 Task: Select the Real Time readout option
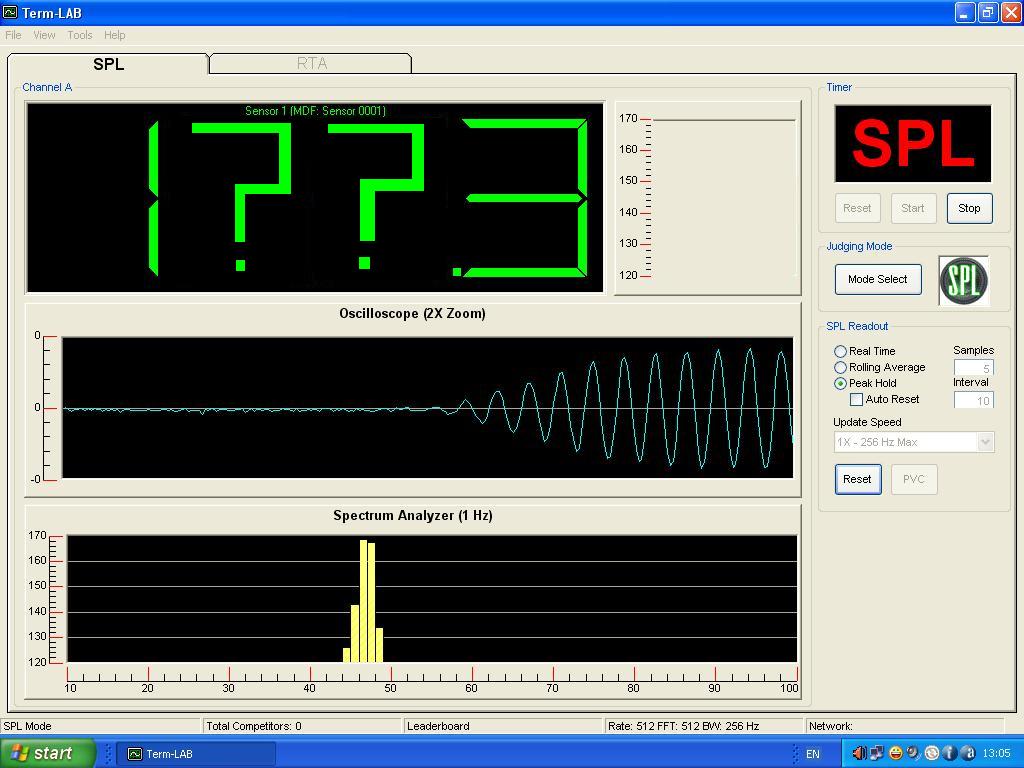840,351
